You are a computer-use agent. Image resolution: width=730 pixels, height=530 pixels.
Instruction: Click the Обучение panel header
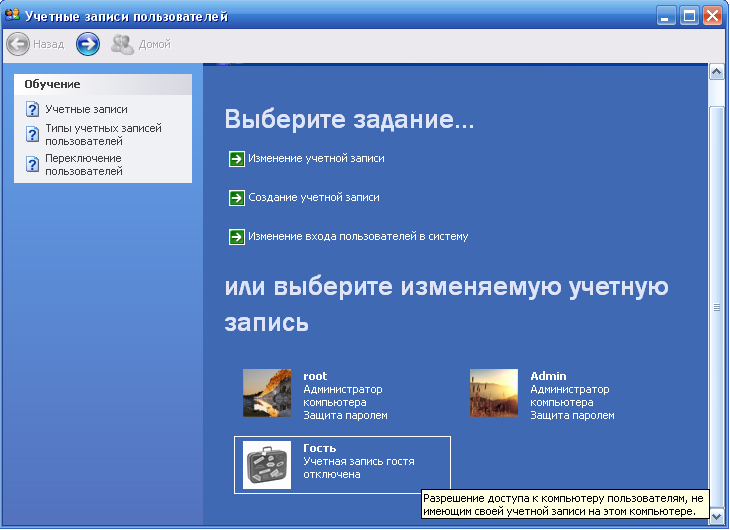103,84
